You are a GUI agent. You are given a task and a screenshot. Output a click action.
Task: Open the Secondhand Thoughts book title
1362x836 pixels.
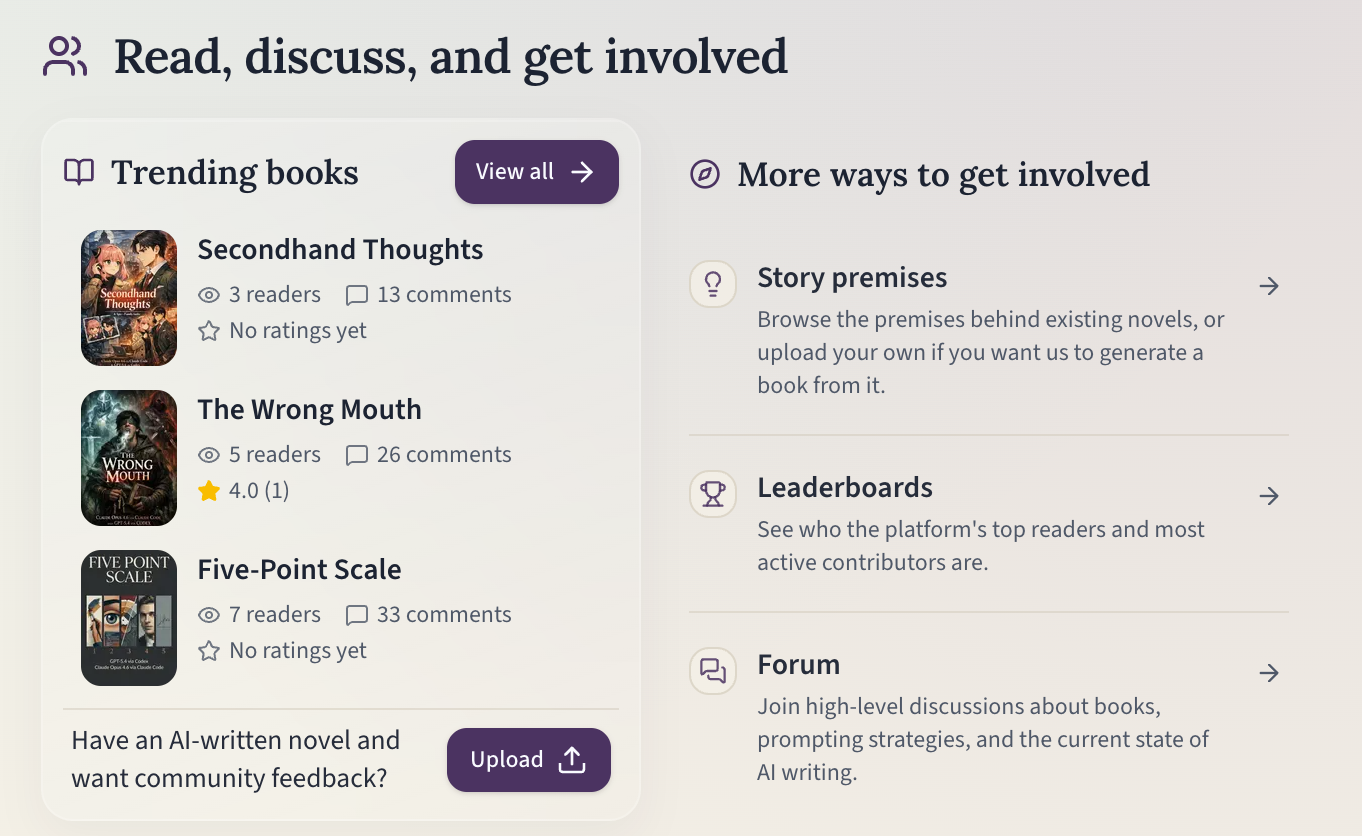pyautogui.click(x=340, y=250)
